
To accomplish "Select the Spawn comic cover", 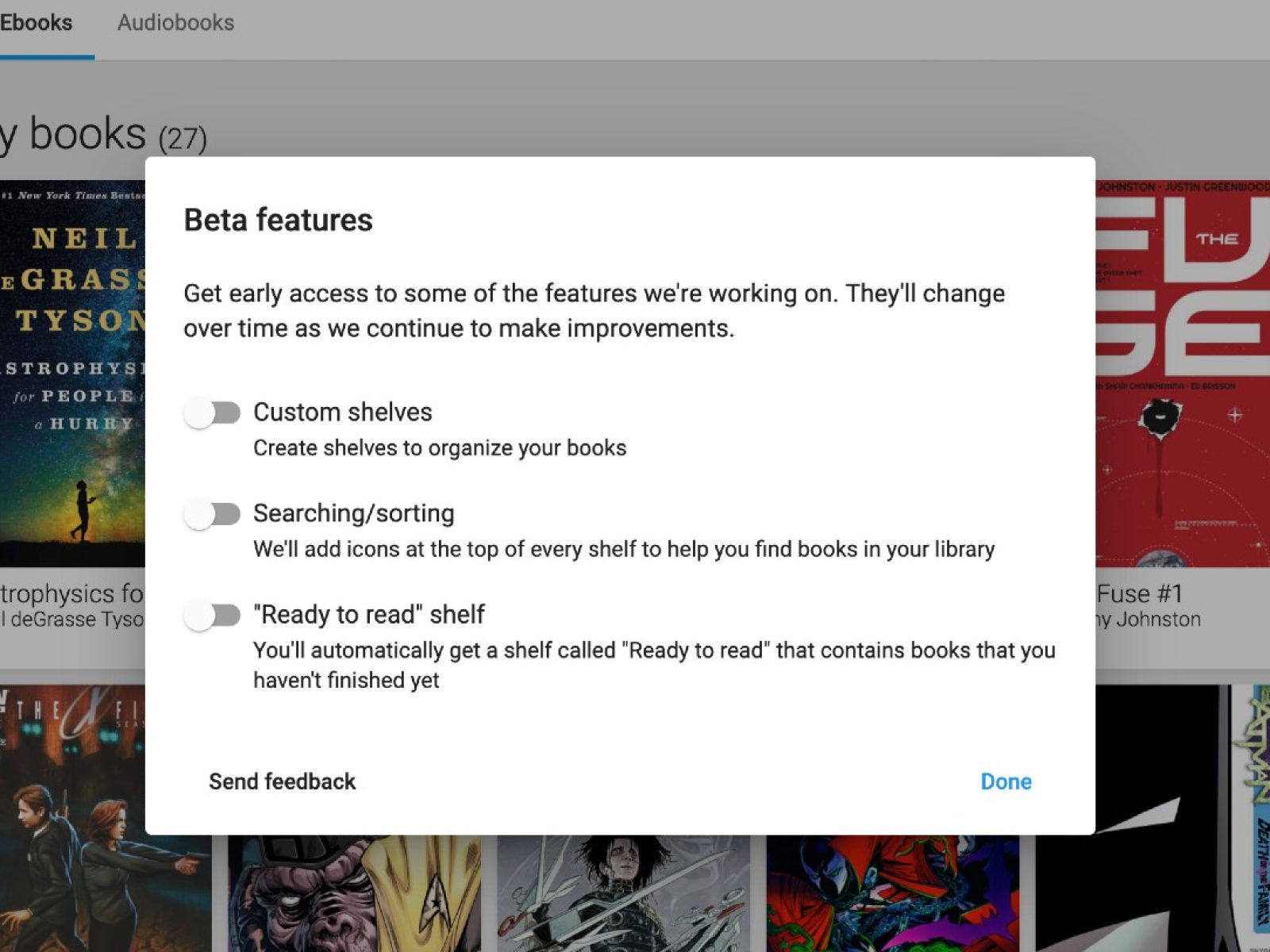I will (892, 892).
